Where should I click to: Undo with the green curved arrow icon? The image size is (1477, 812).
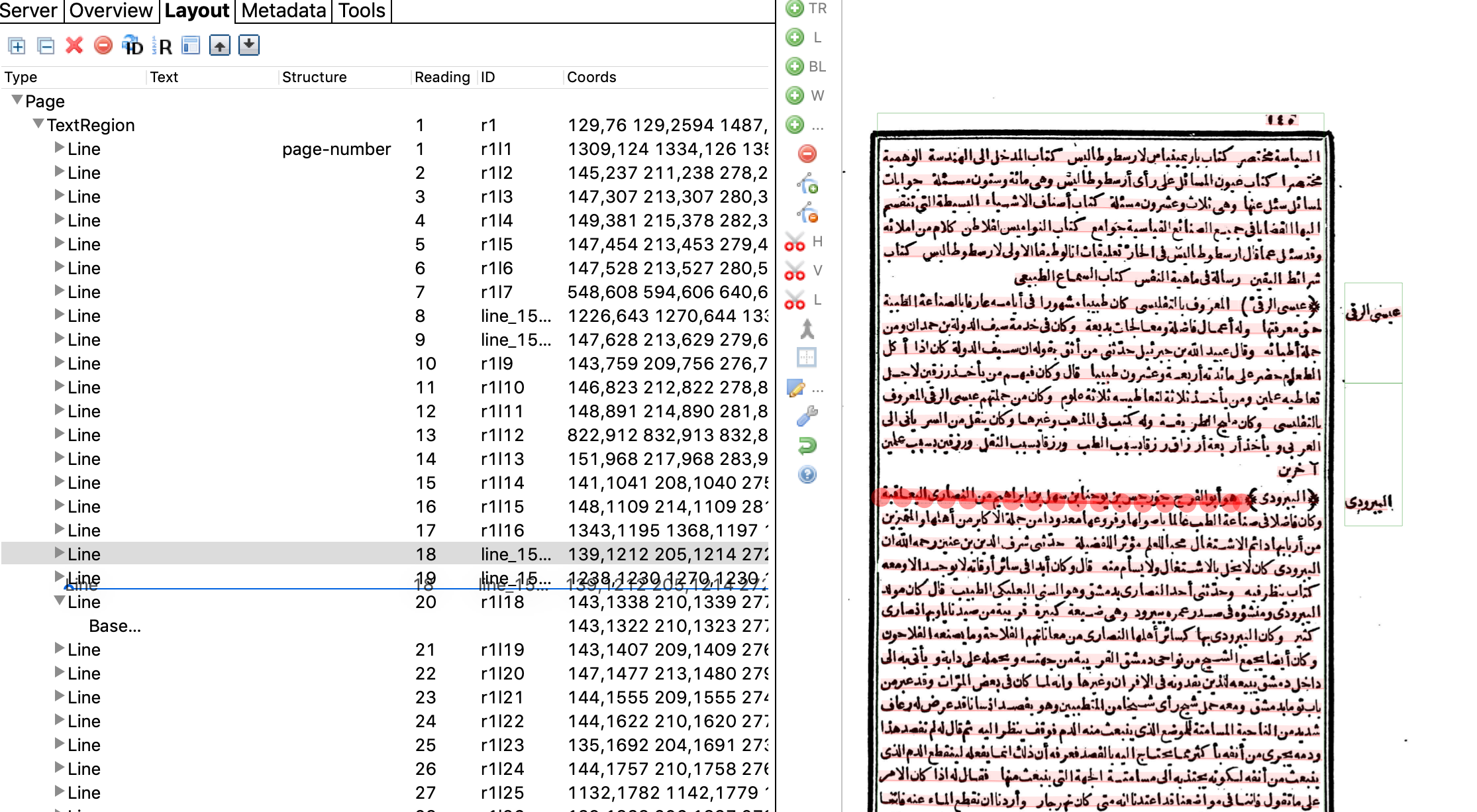807,446
